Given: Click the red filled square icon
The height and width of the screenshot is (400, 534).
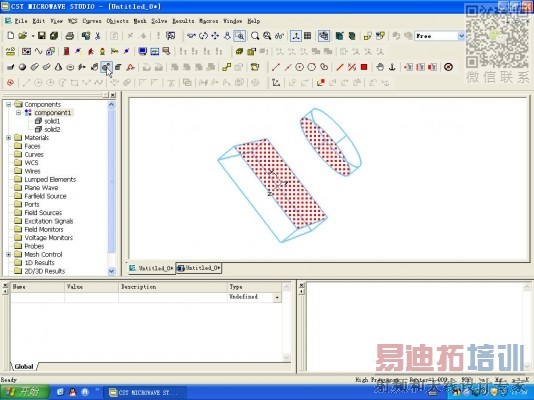Looking at the screenshot, I should click(x=364, y=67).
